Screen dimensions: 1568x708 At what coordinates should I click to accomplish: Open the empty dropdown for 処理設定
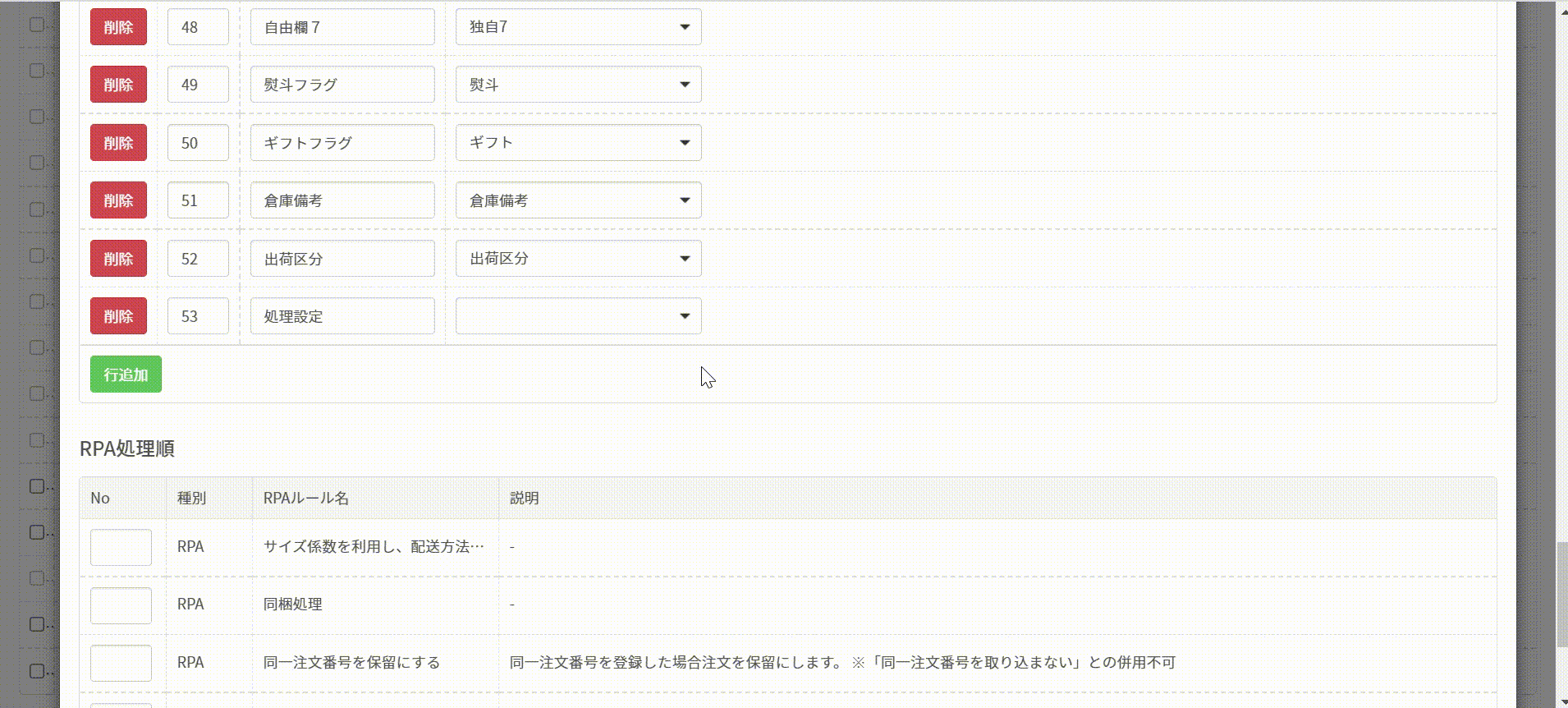tap(579, 316)
